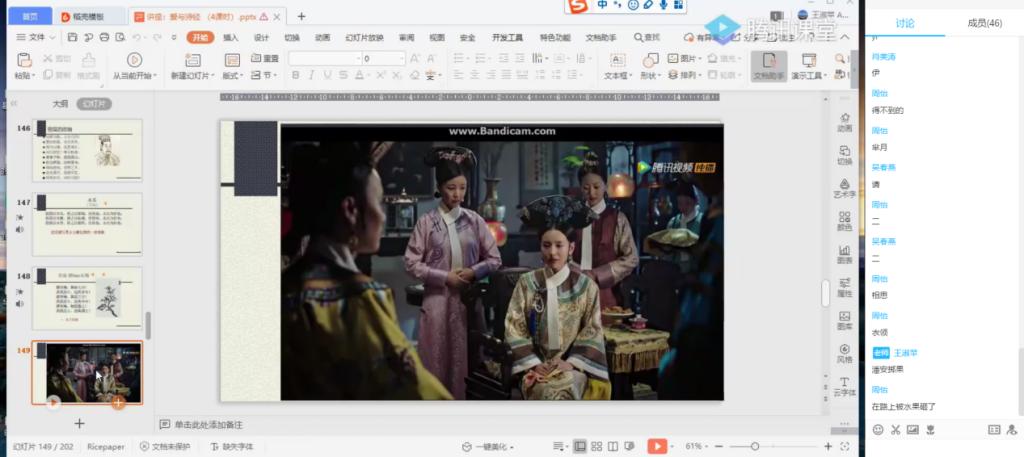Click the Presentation Tools (演示工具) icon

809,60
